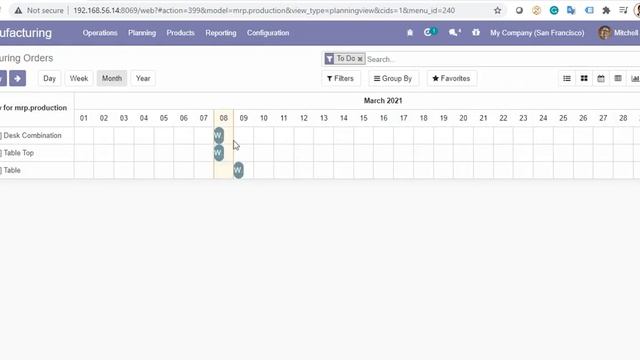Open the media control playlist icon
The height and width of the screenshot is (360, 640).
(623, 11)
